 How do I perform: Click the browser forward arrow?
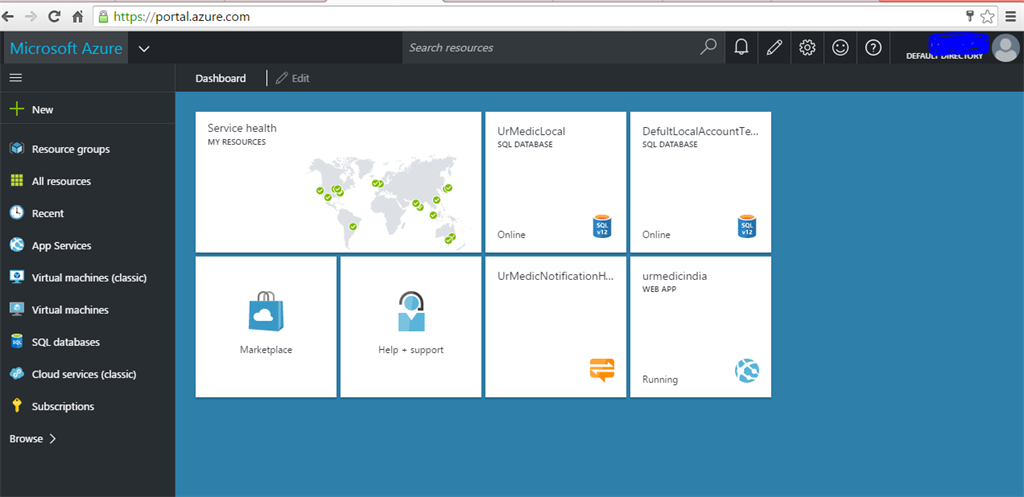30,16
